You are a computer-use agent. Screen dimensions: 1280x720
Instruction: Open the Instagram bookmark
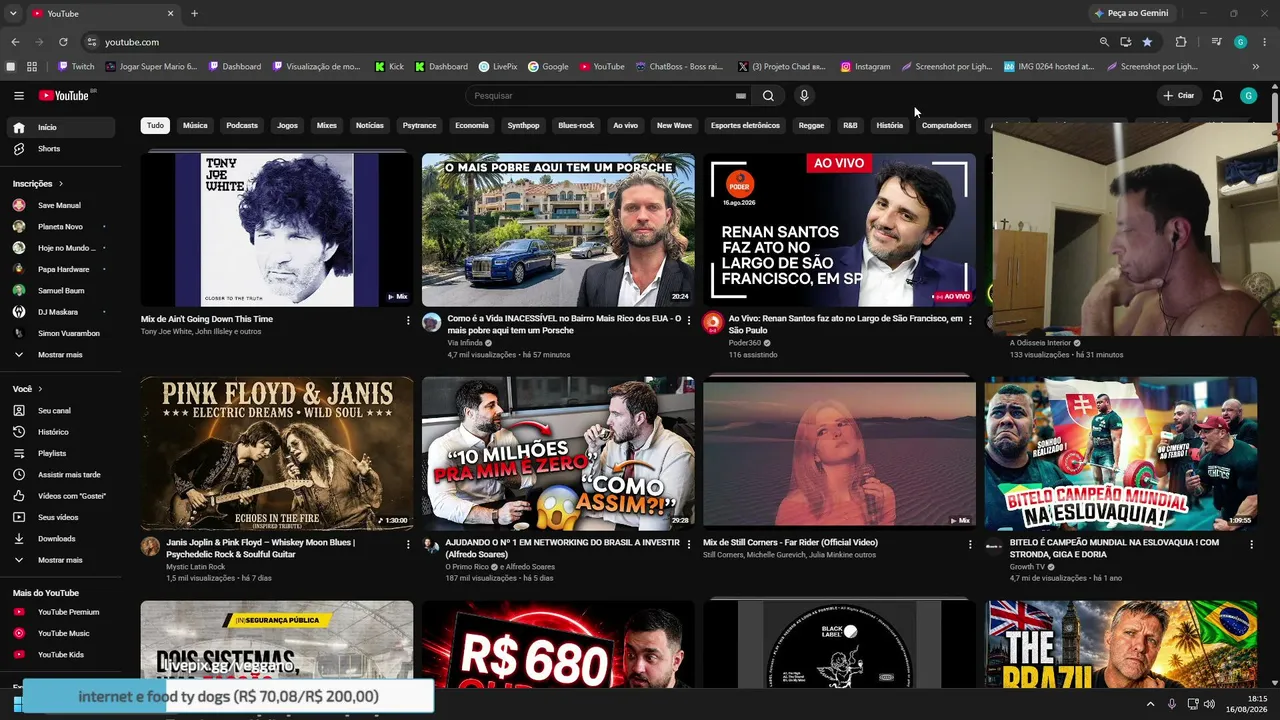point(866,67)
